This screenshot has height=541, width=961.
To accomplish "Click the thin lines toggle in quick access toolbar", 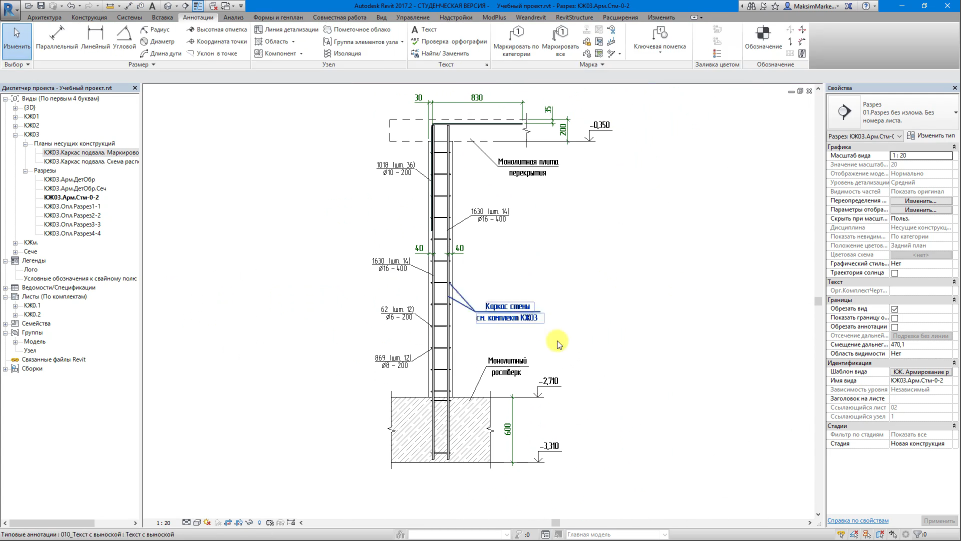I will coord(198,6).
